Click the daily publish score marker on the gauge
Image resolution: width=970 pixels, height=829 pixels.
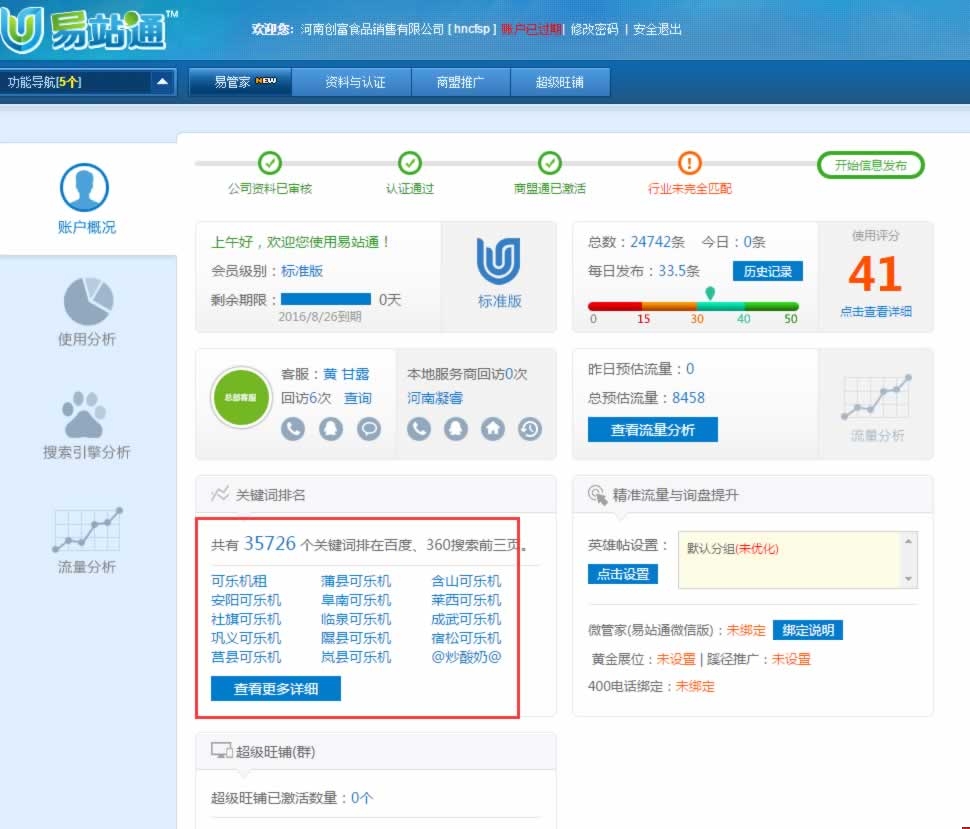(710, 293)
